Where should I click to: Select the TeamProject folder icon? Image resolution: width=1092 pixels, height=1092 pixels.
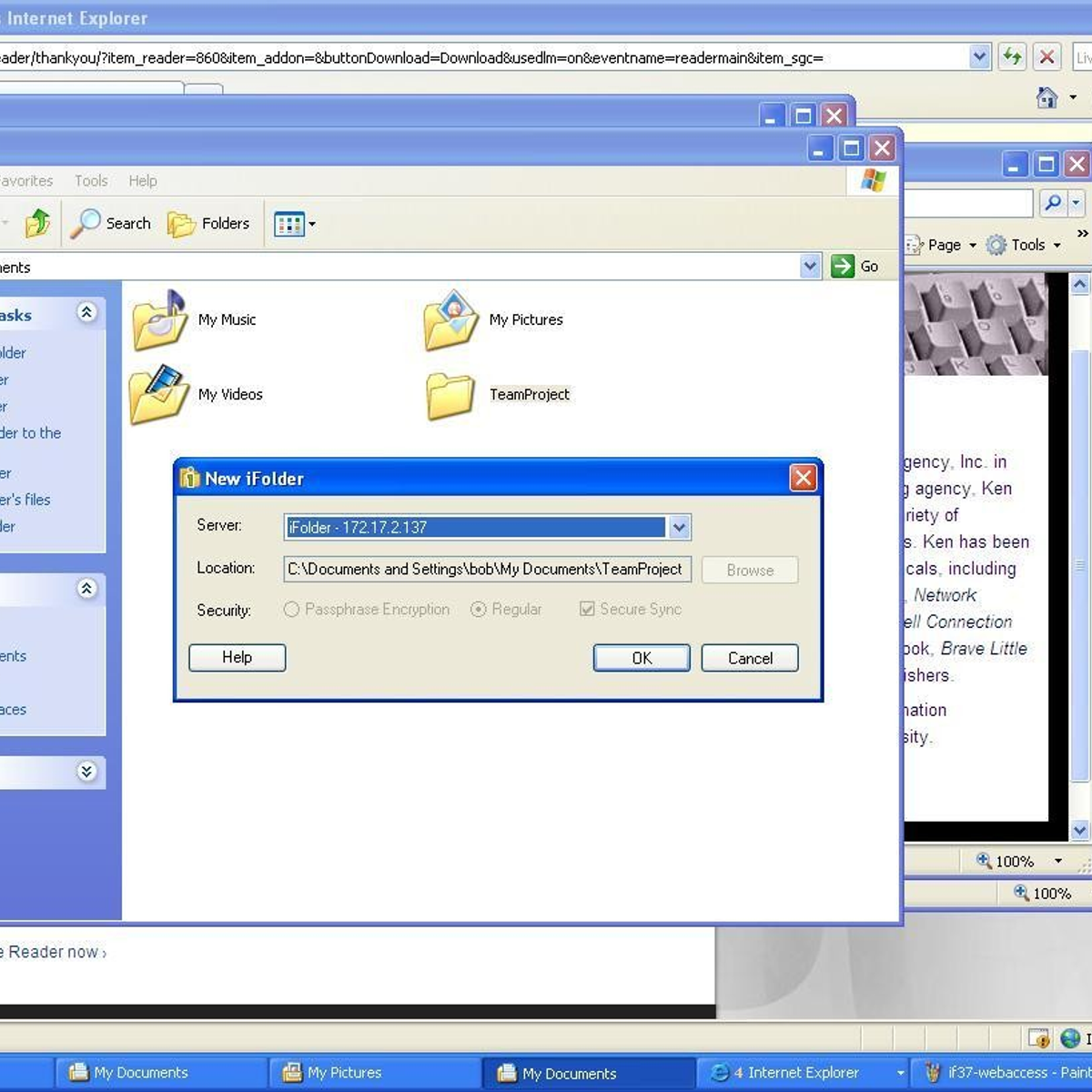[x=450, y=395]
